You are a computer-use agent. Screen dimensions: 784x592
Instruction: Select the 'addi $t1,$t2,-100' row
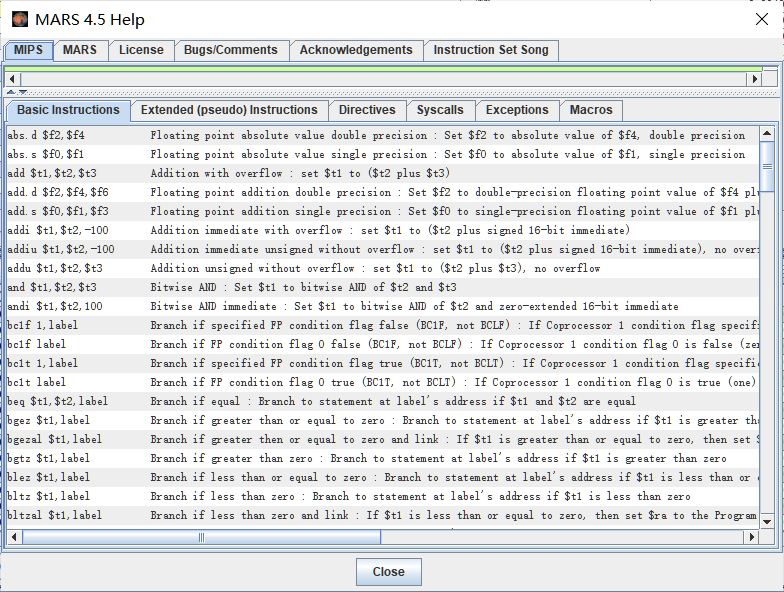point(383,230)
